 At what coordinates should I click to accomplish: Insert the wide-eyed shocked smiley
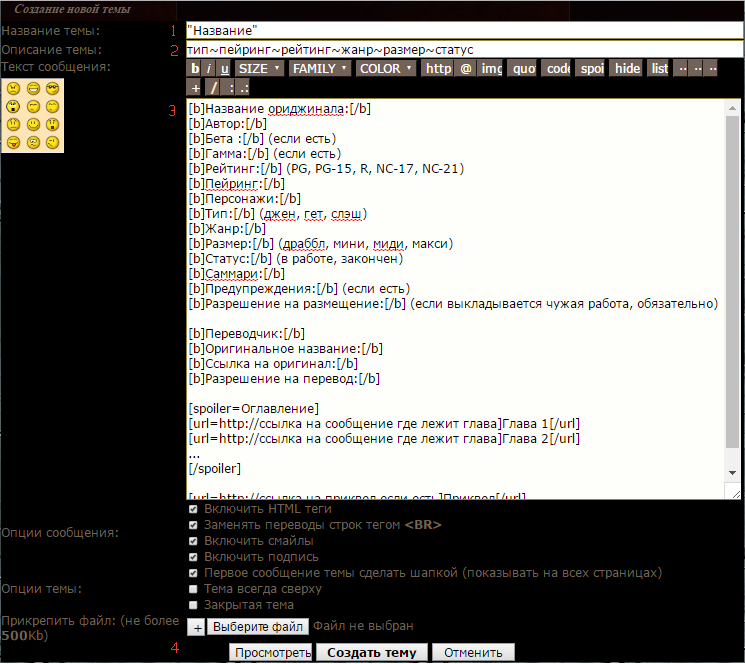[x=13, y=106]
